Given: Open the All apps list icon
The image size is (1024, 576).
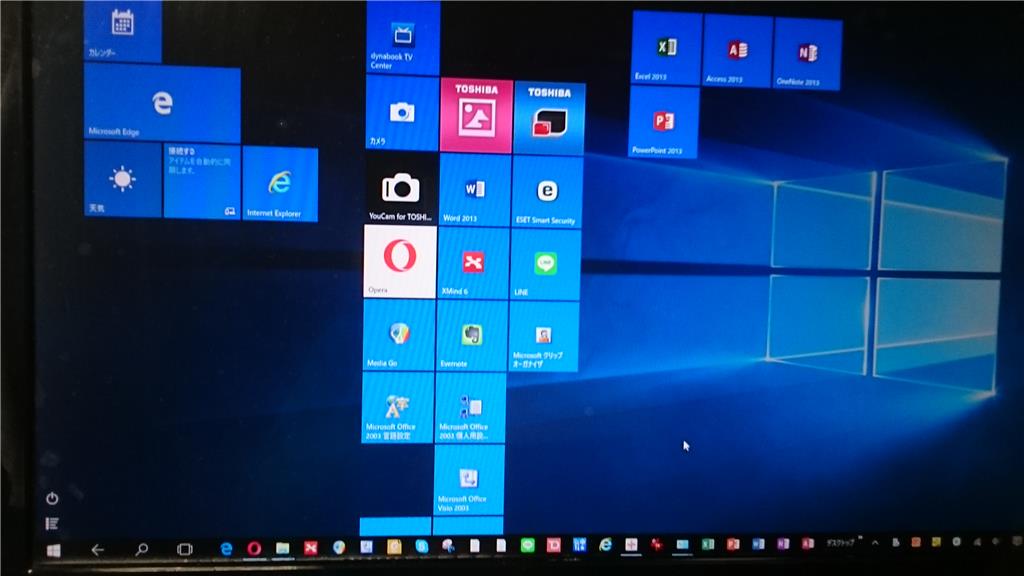Looking at the screenshot, I should [52, 524].
